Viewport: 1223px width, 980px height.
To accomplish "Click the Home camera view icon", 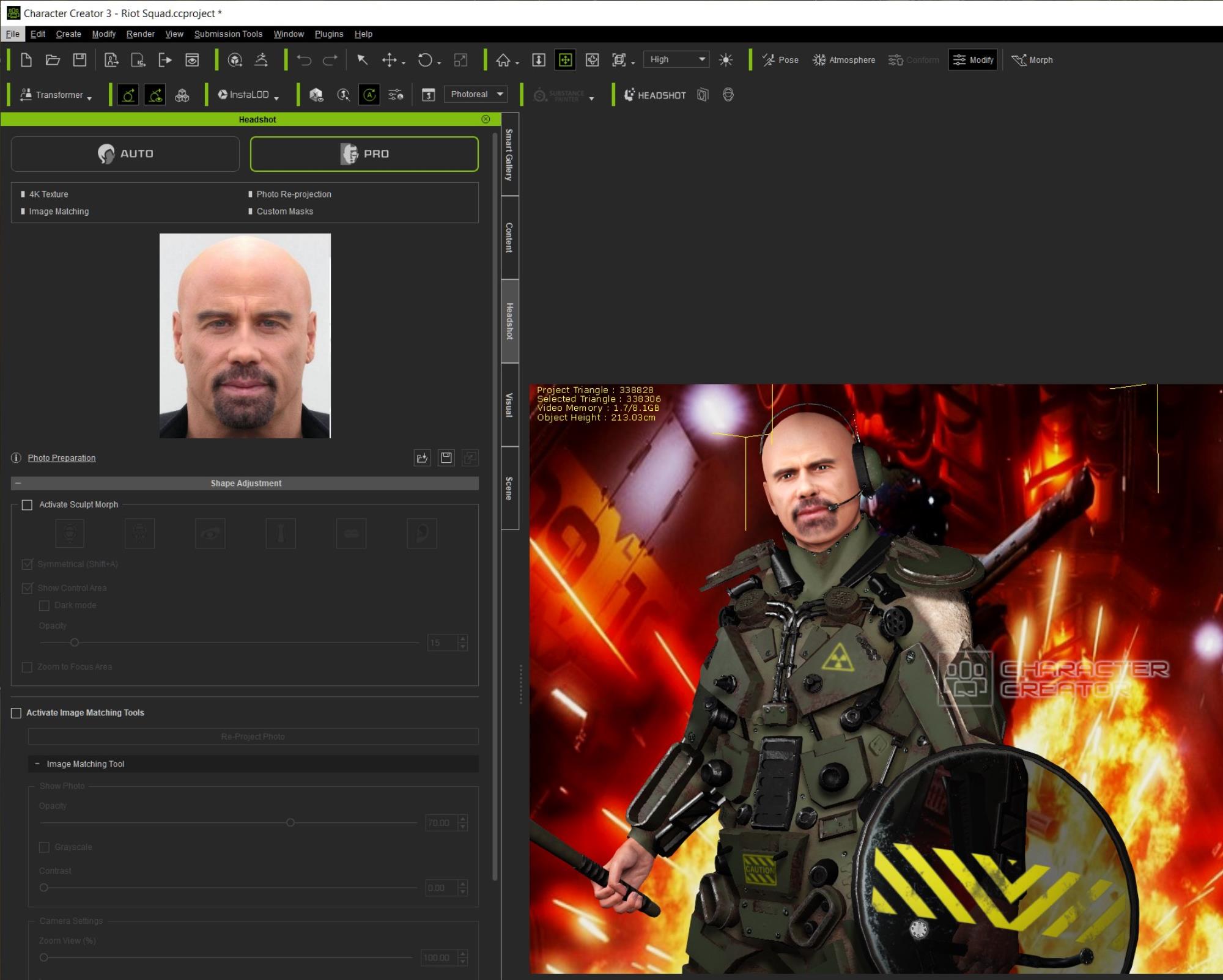I will coord(503,60).
